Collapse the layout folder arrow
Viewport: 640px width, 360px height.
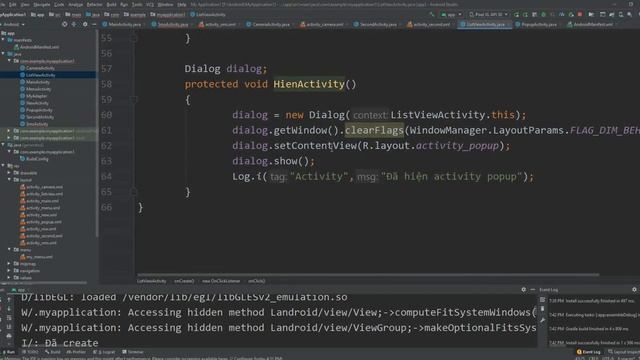coord(9,180)
